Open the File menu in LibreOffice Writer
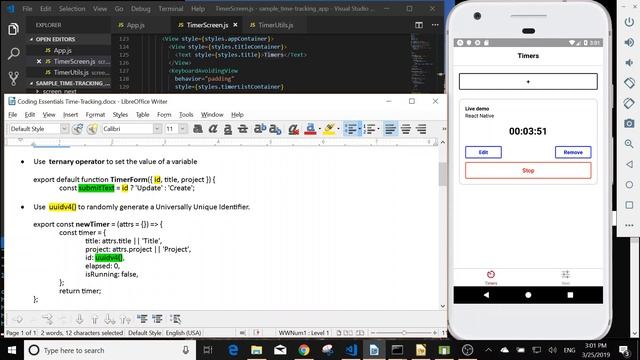Screen dimensions: 640x360 point(13,115)
